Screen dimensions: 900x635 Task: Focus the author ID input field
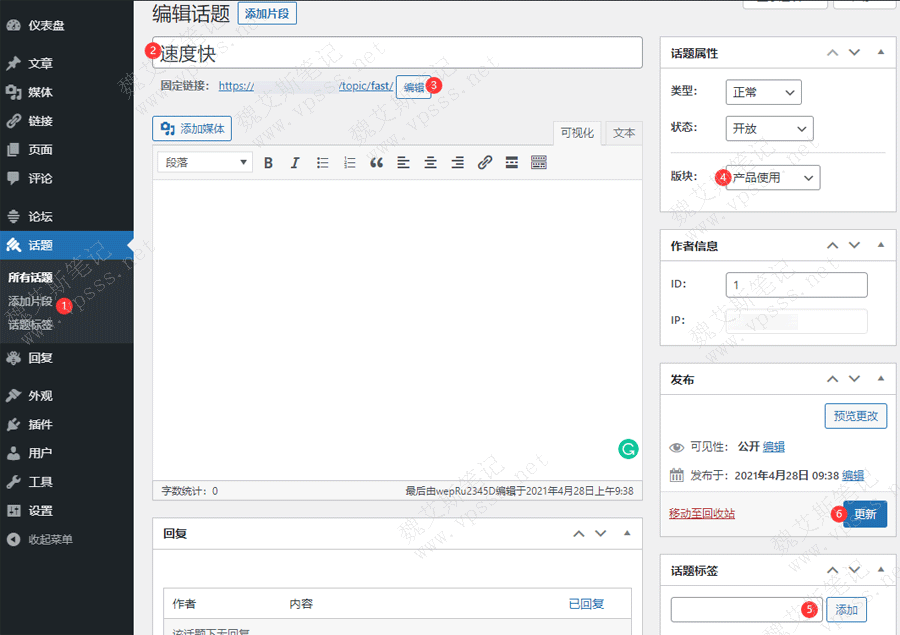[797, 285]
